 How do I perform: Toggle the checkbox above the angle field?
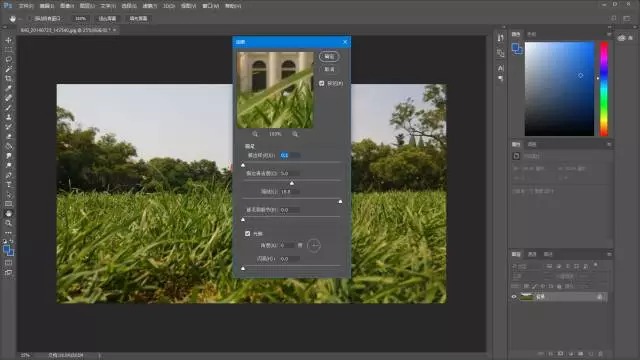point(247,233)
